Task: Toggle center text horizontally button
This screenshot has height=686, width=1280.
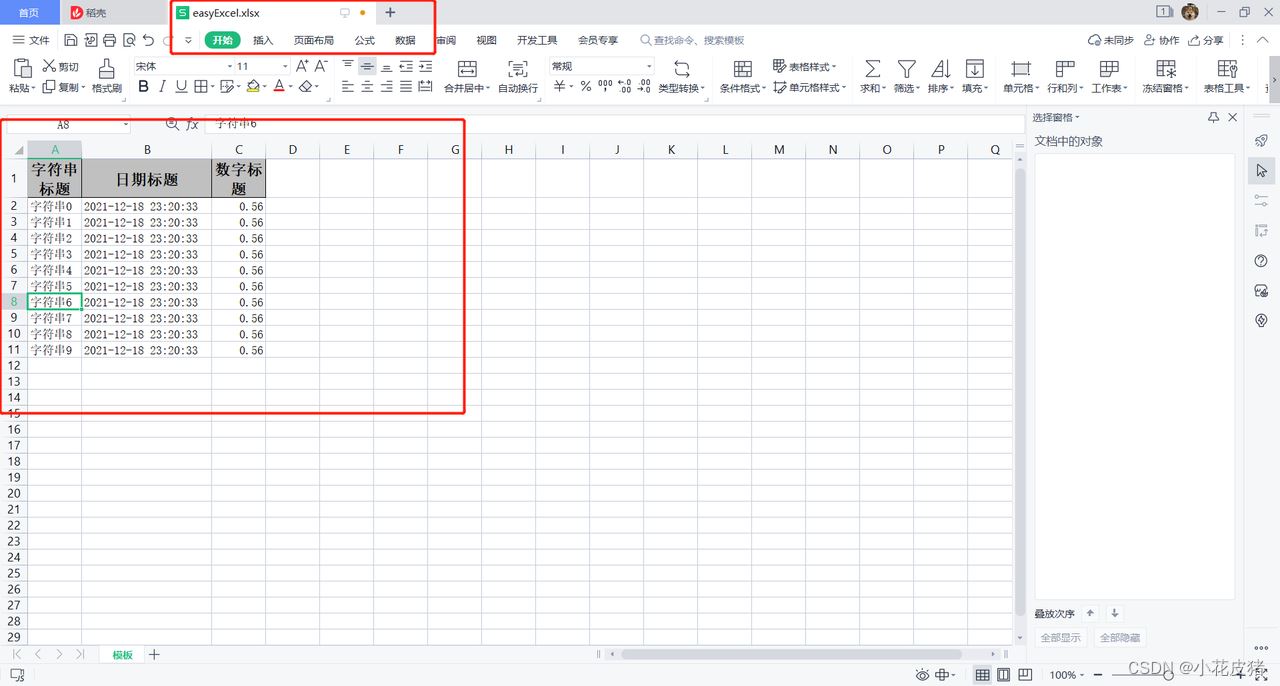Action: click(x=367, y=87)
